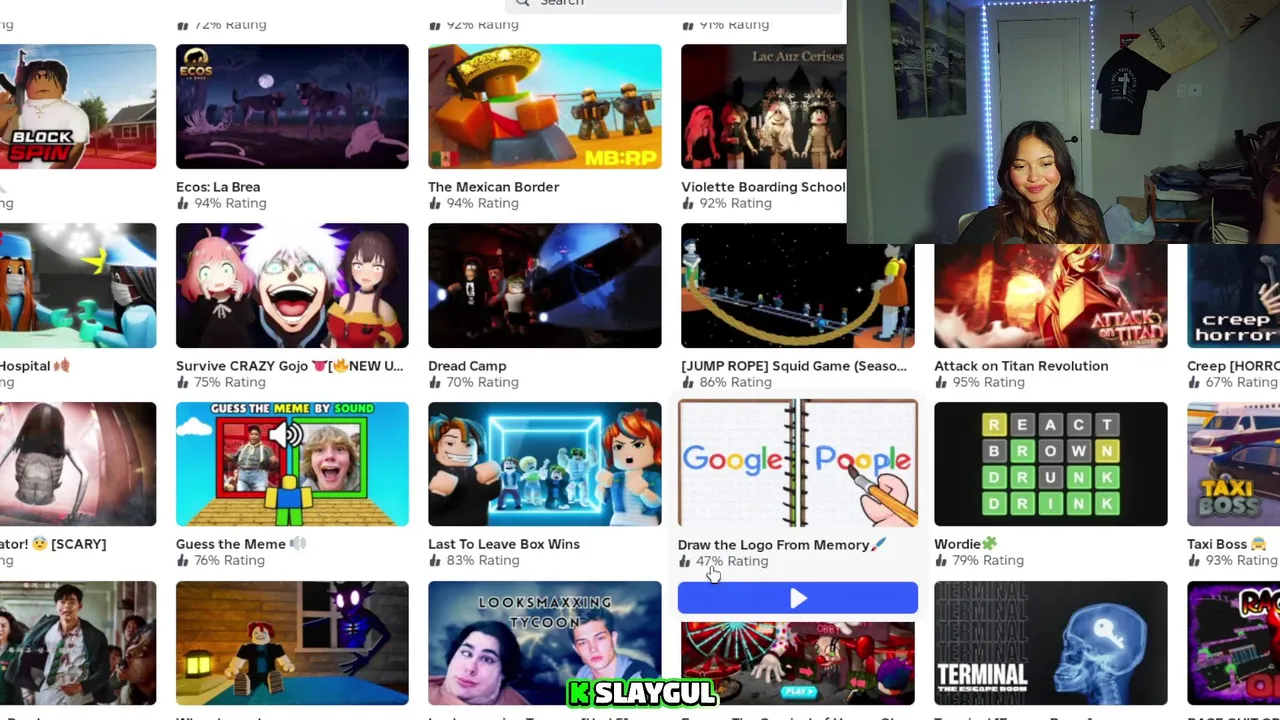Viewport: 1280px width, 720px height.
Task: Open The Mexican Border game thumbnail
Action: 544,106
